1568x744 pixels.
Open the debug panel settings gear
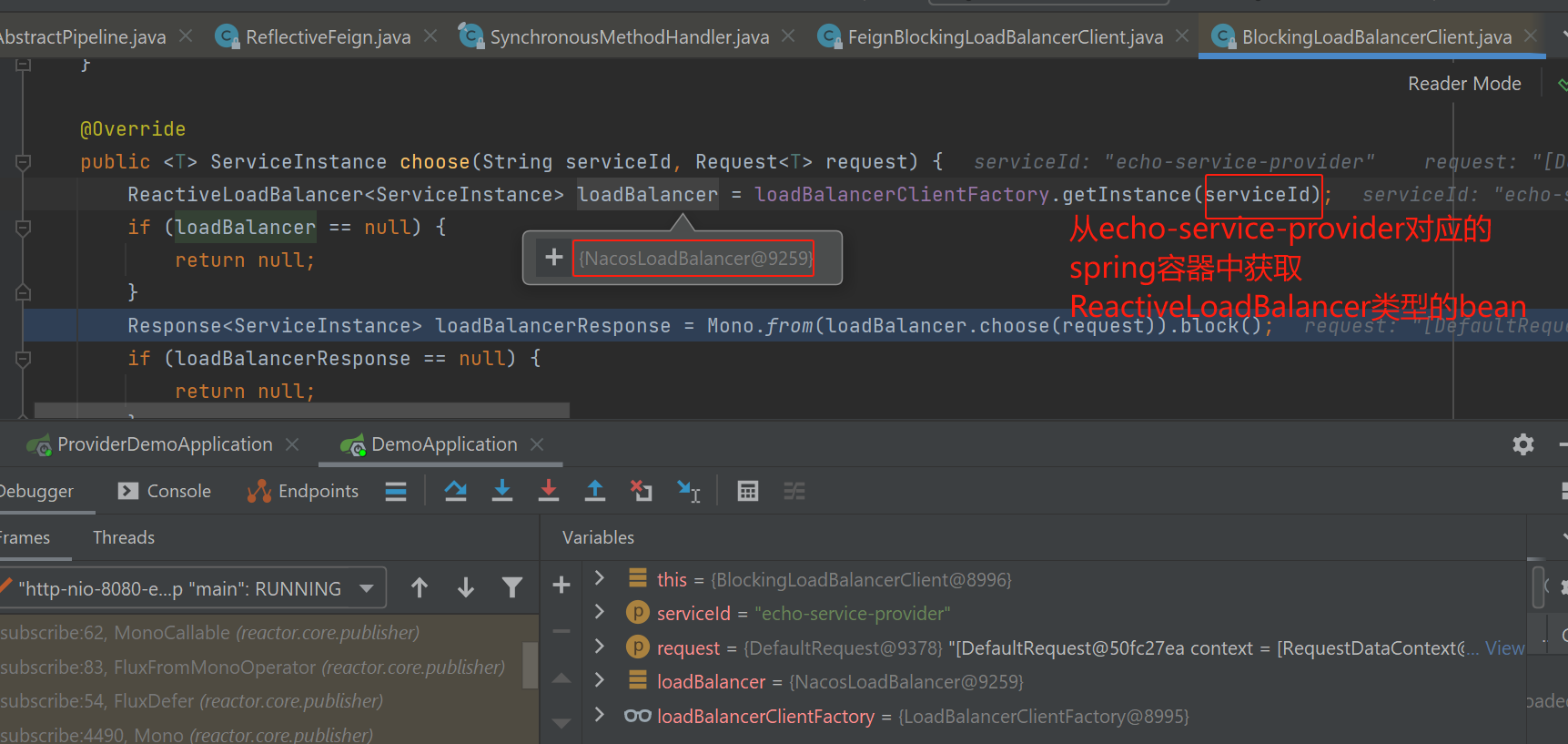(x=1522, y=444)
